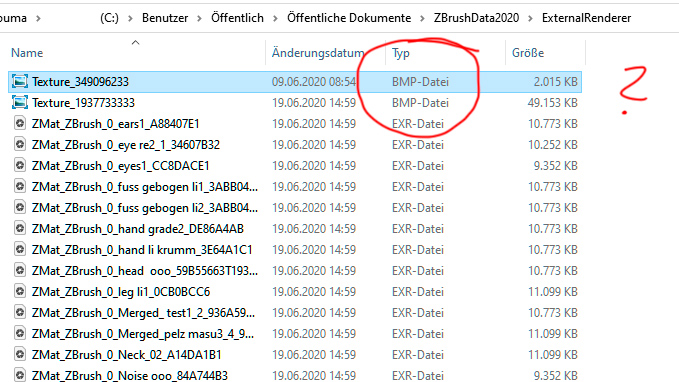Select ZMat_ZBrush_0_ears1_A88407E1 file name

point(115,123)
